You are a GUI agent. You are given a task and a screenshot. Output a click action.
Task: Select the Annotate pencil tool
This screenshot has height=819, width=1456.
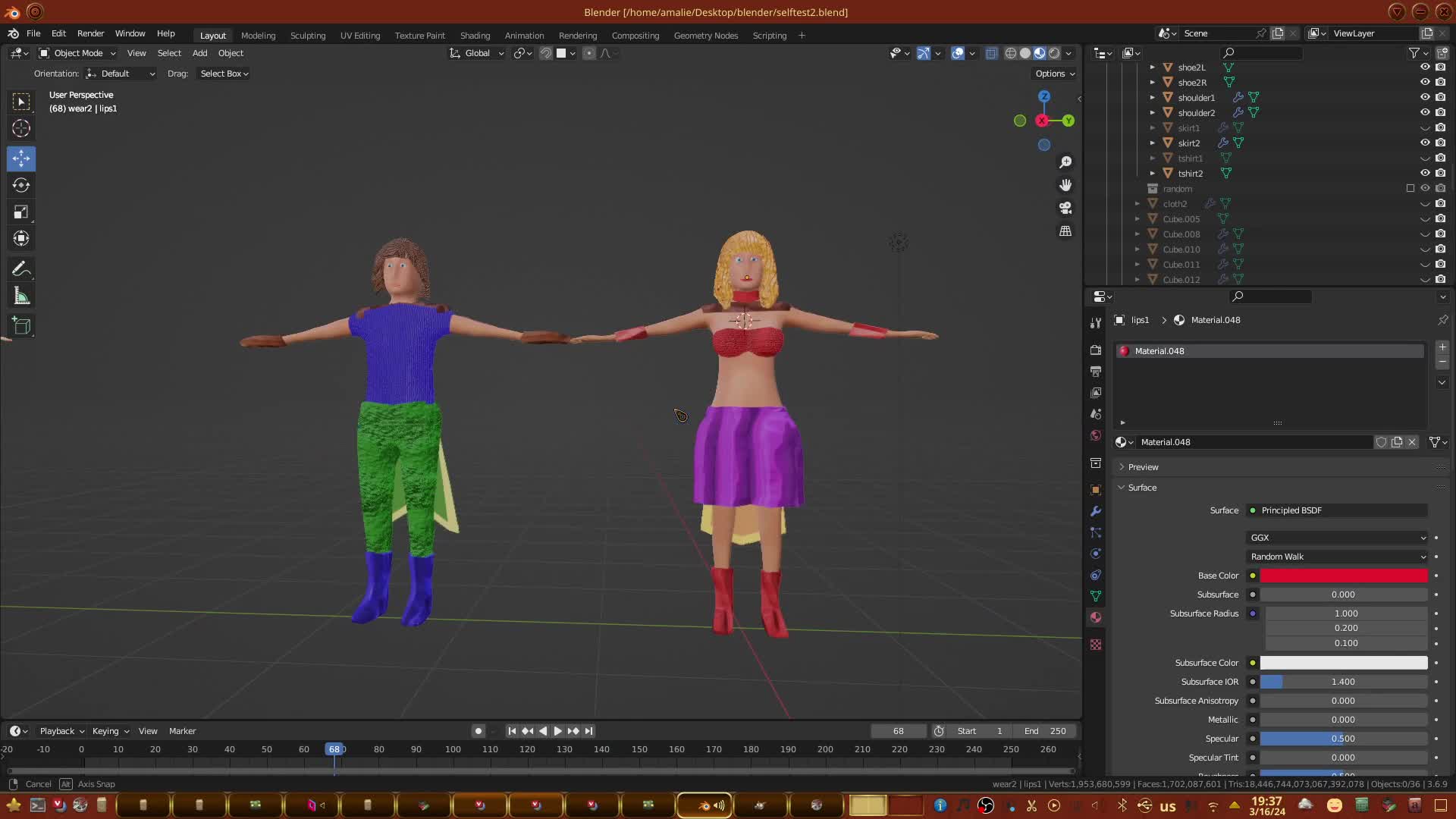click(21, 269)
